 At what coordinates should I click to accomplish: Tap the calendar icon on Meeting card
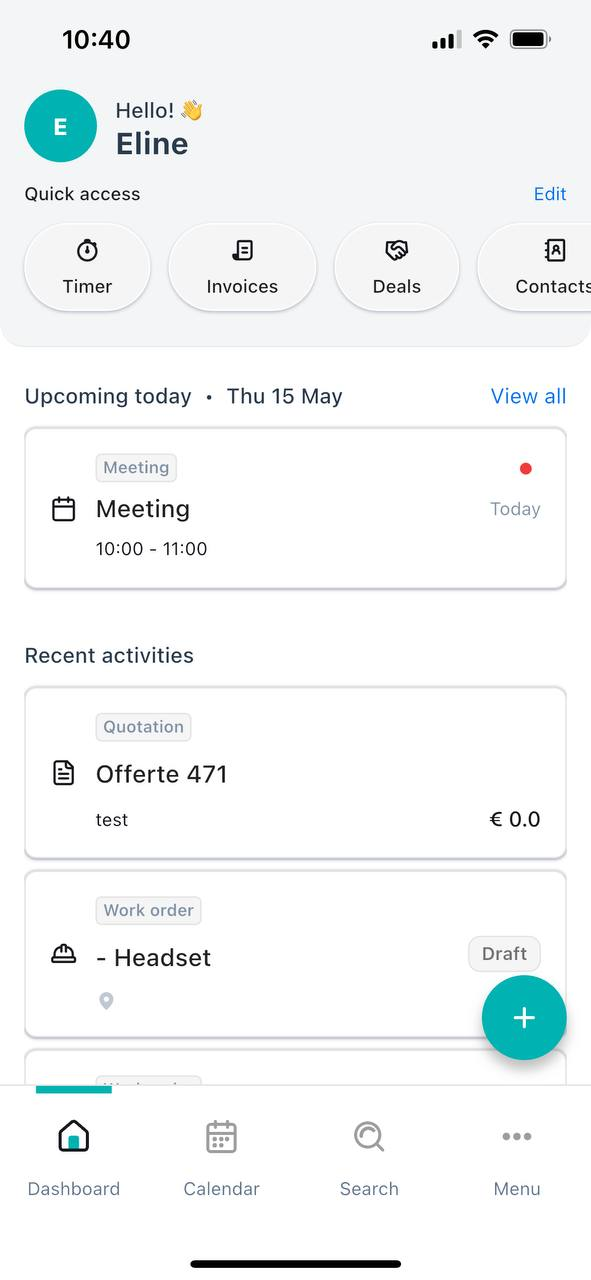63,509
